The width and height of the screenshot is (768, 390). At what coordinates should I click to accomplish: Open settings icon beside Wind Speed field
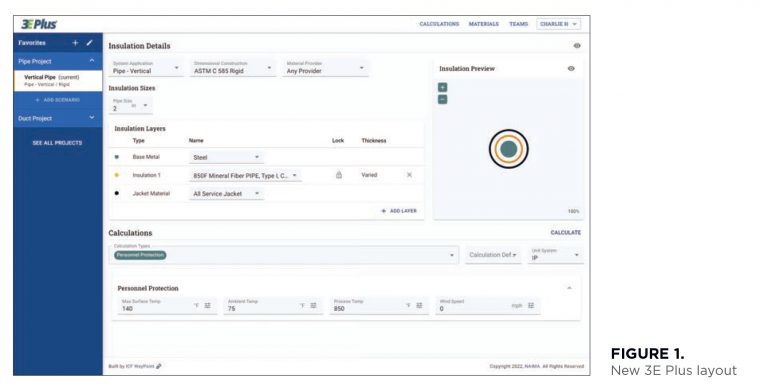531,305
